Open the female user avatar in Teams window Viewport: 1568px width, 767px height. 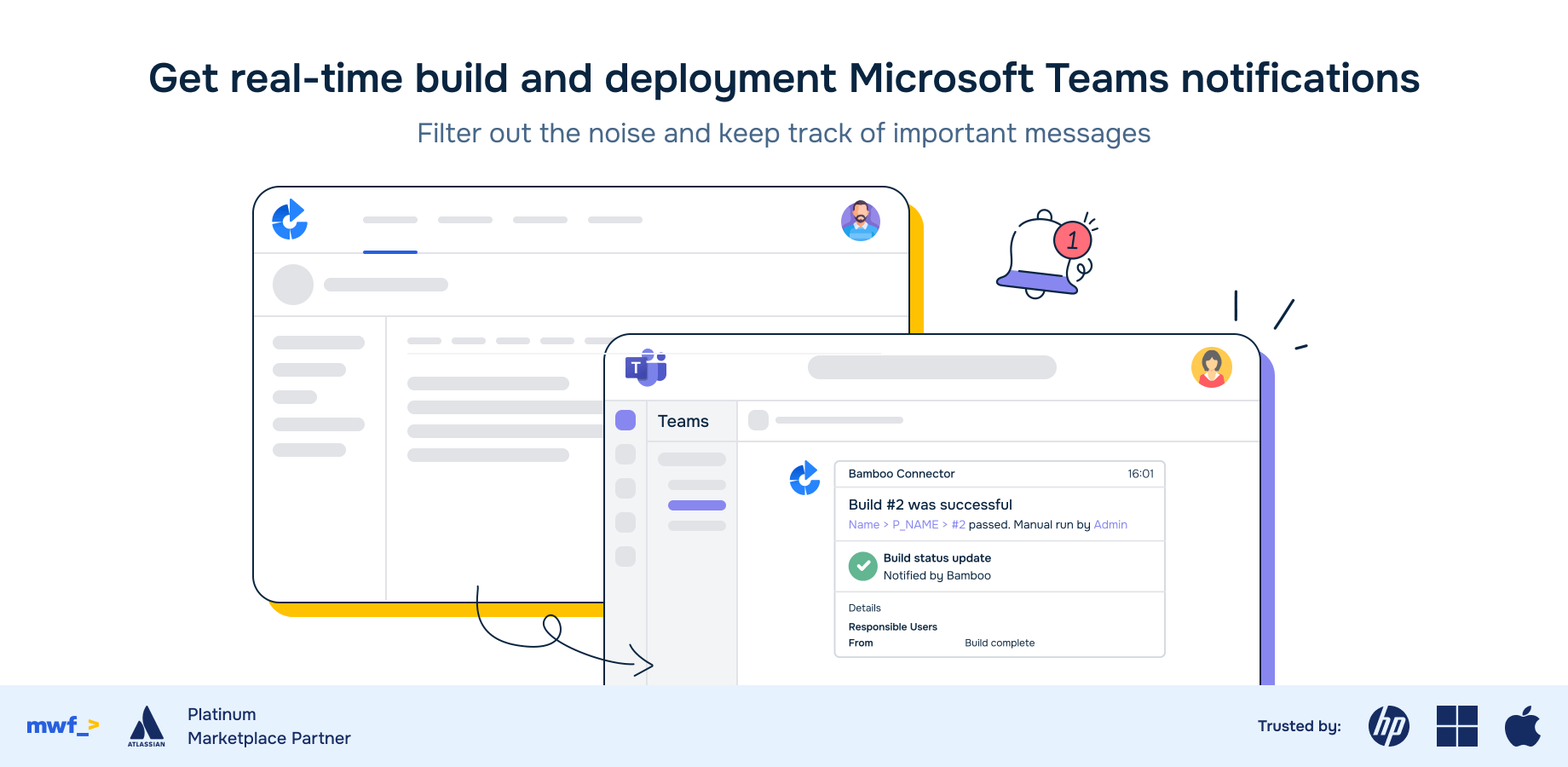coord(1211,367)
